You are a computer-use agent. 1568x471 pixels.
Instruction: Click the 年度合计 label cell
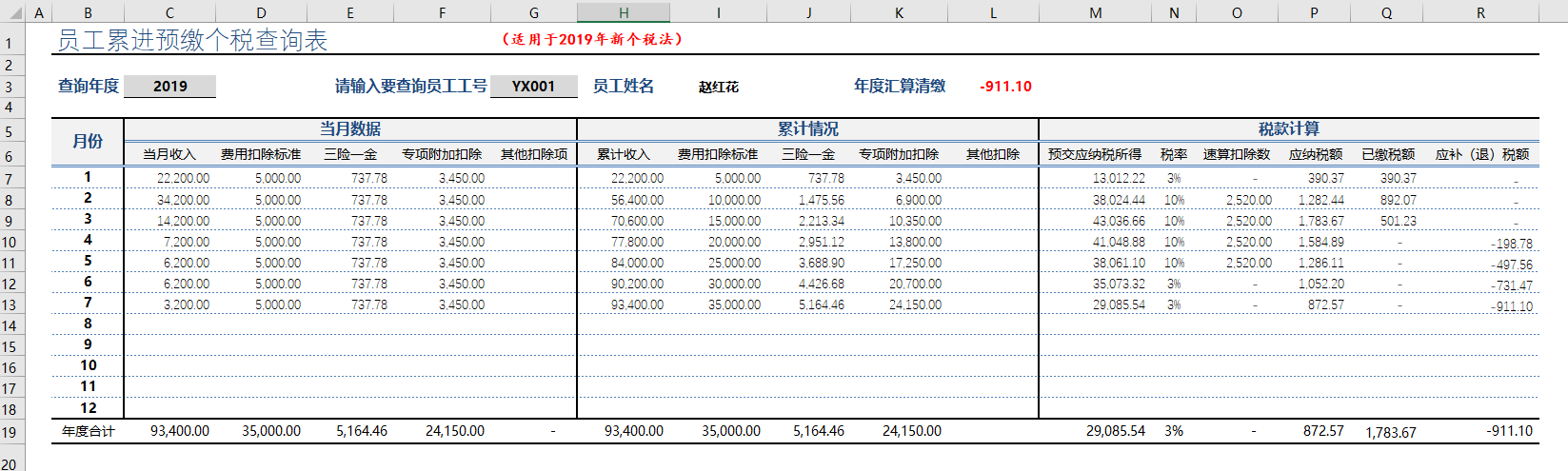[88, 431]
